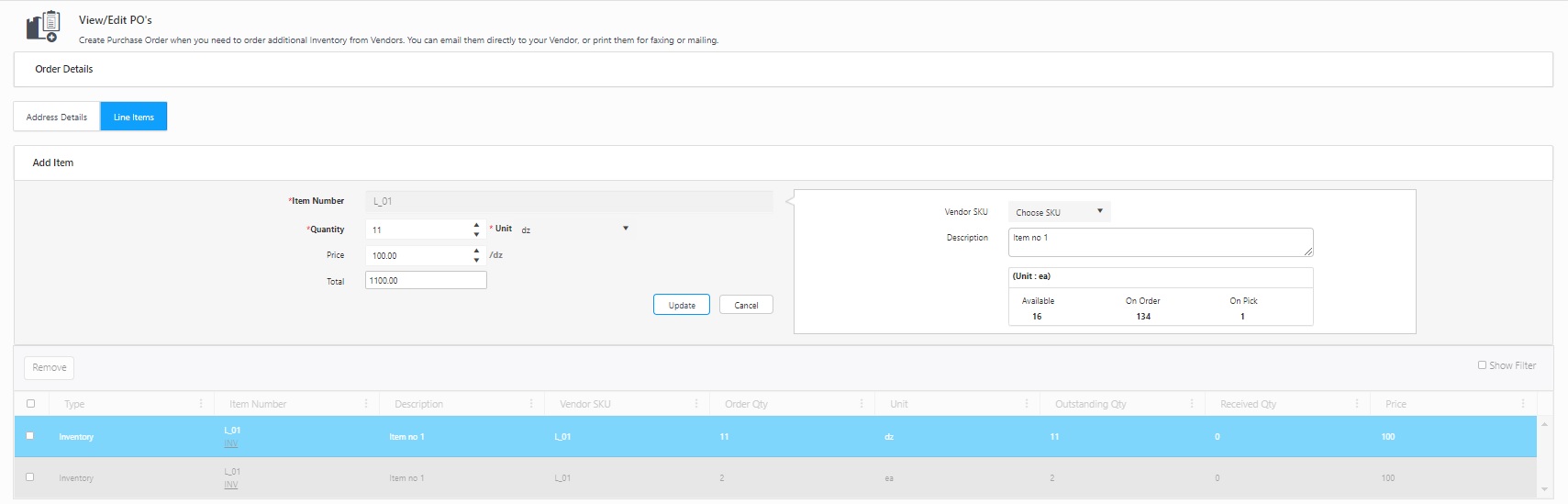1568x504 pixels.
Task: Select the Line Items tab
Action: [x=134, y=118]
